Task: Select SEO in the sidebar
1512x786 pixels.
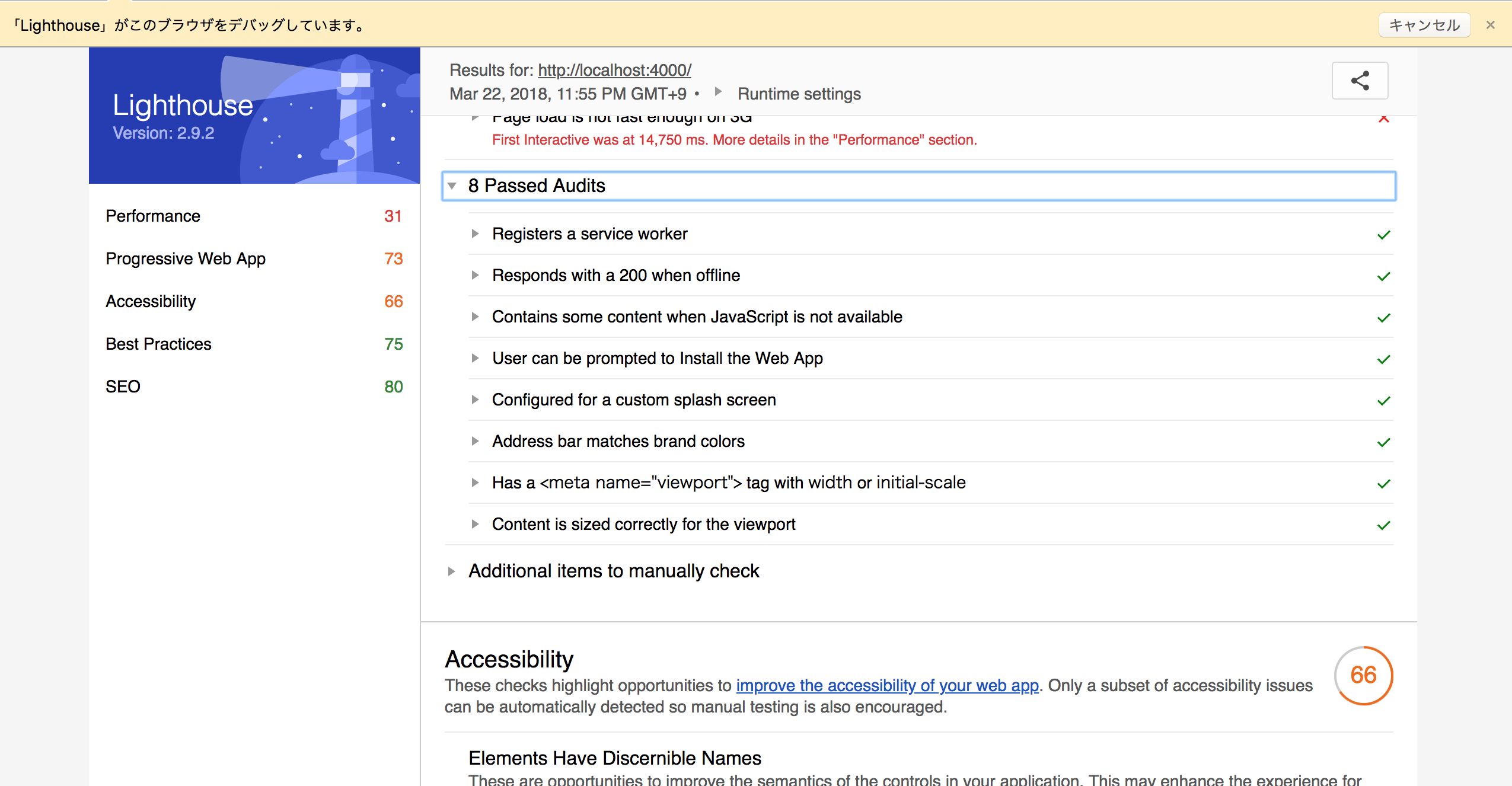Action: tap(123, 386)
